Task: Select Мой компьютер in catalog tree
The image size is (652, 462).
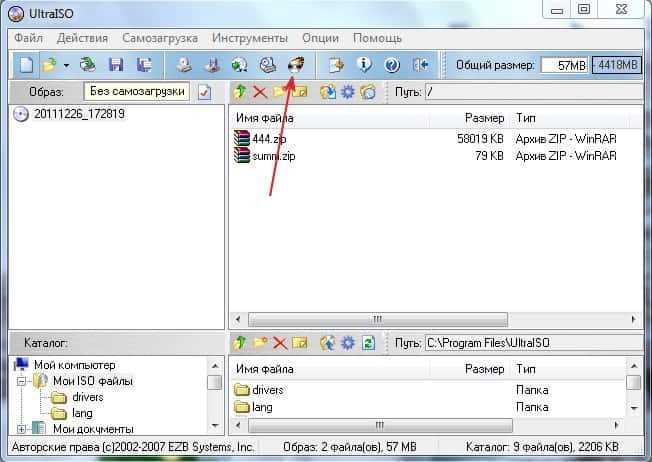Action: tap(74, 365)
